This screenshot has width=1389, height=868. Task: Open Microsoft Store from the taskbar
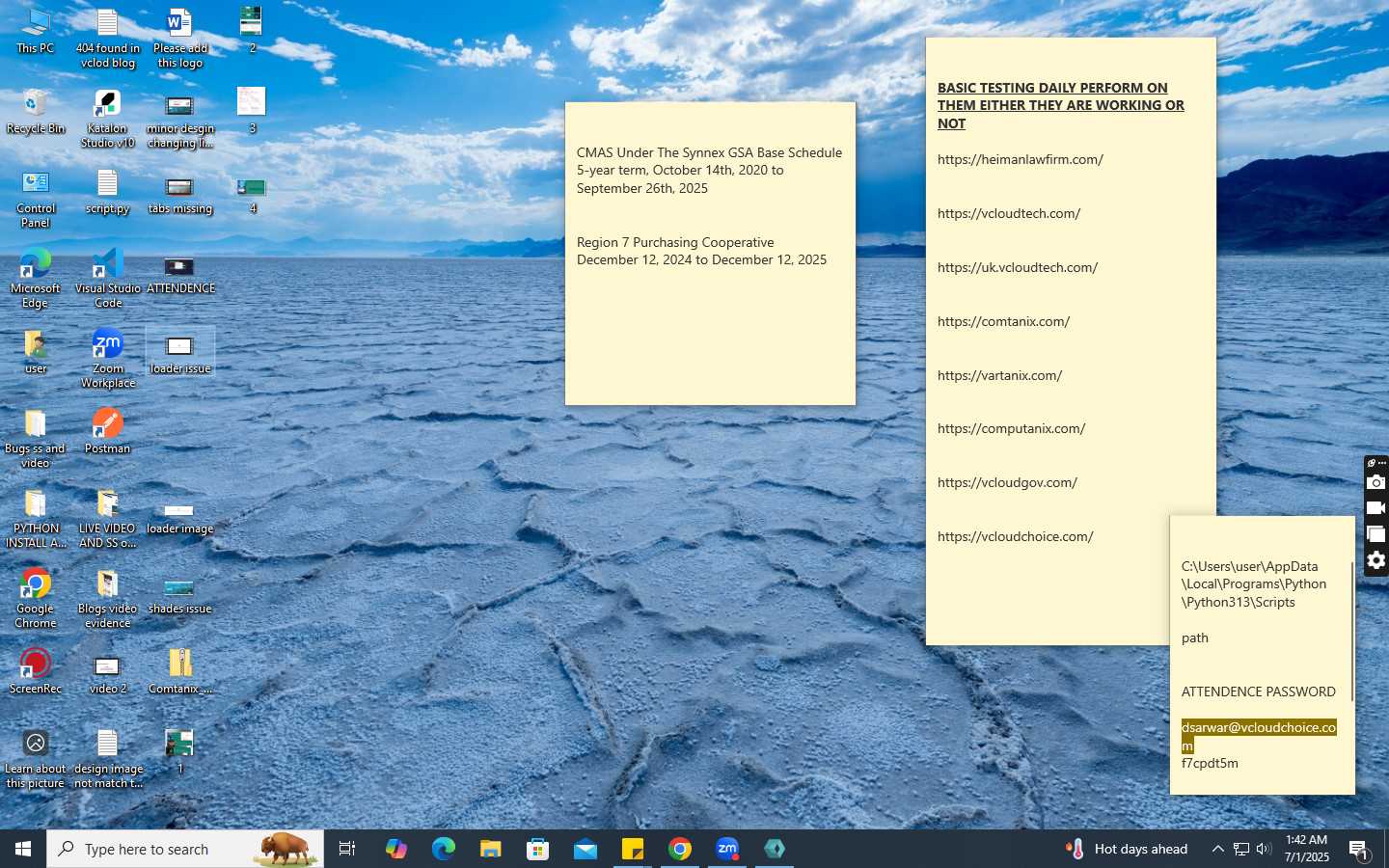[x=538, y=849]
